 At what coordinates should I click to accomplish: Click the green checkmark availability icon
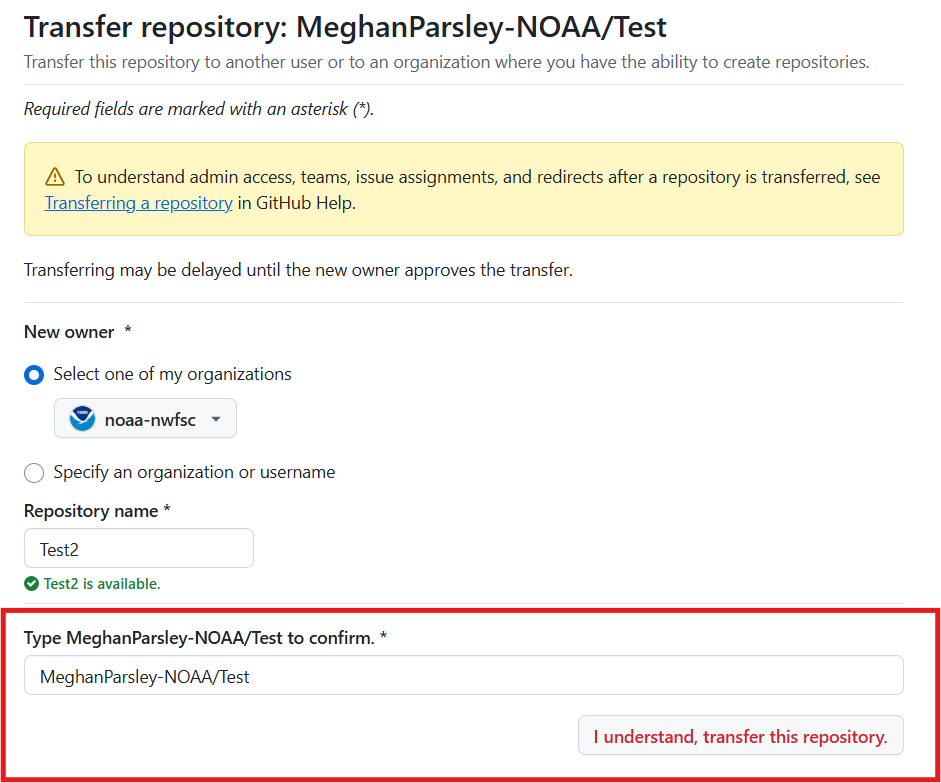click(31, 583)
